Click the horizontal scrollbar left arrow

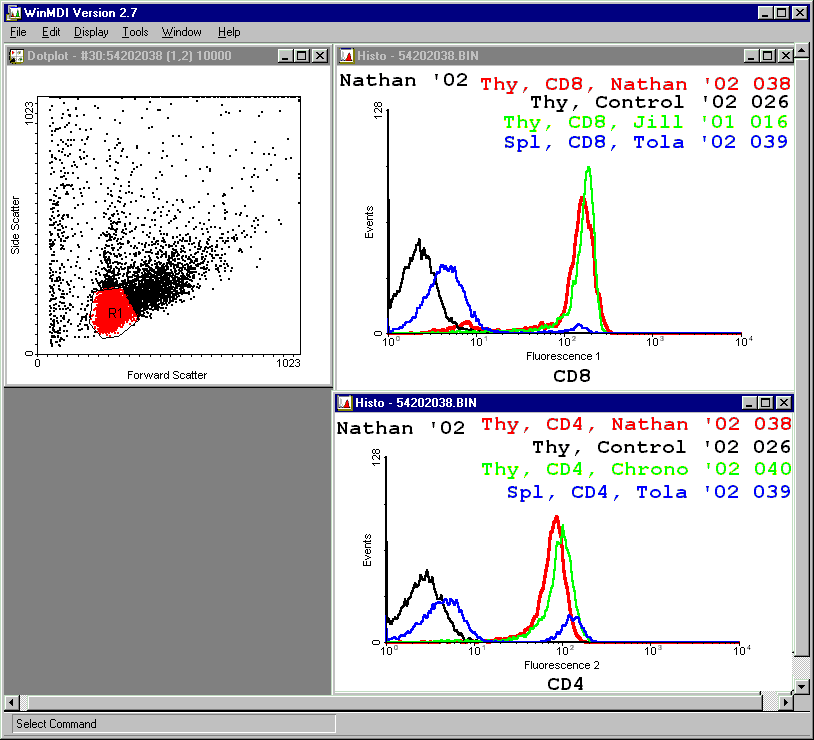tap(12, 701)
